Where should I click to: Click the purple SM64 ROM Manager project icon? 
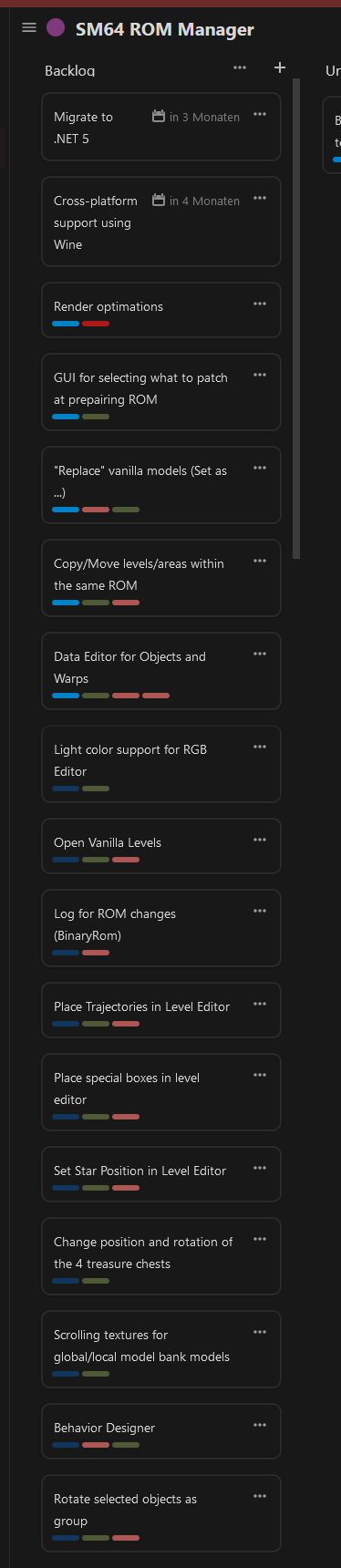tap(56, 28)
